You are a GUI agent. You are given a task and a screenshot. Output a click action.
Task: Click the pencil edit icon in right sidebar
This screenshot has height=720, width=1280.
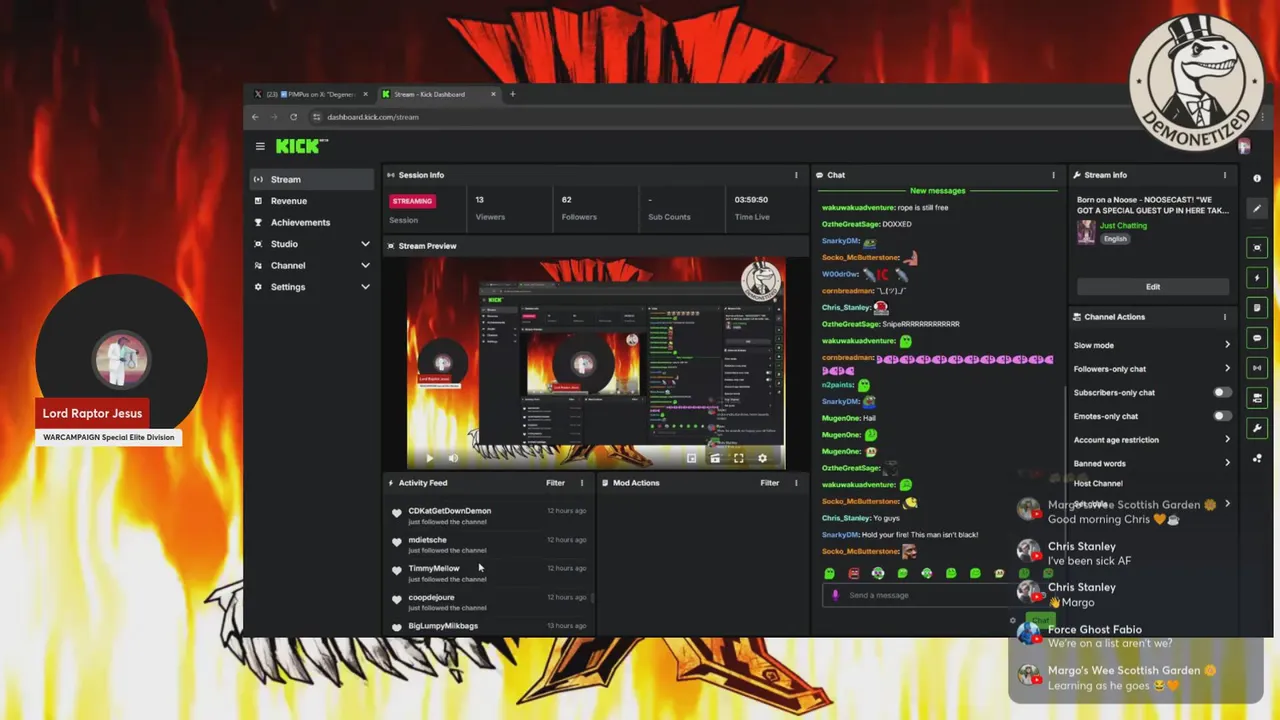click(1257, 209)
